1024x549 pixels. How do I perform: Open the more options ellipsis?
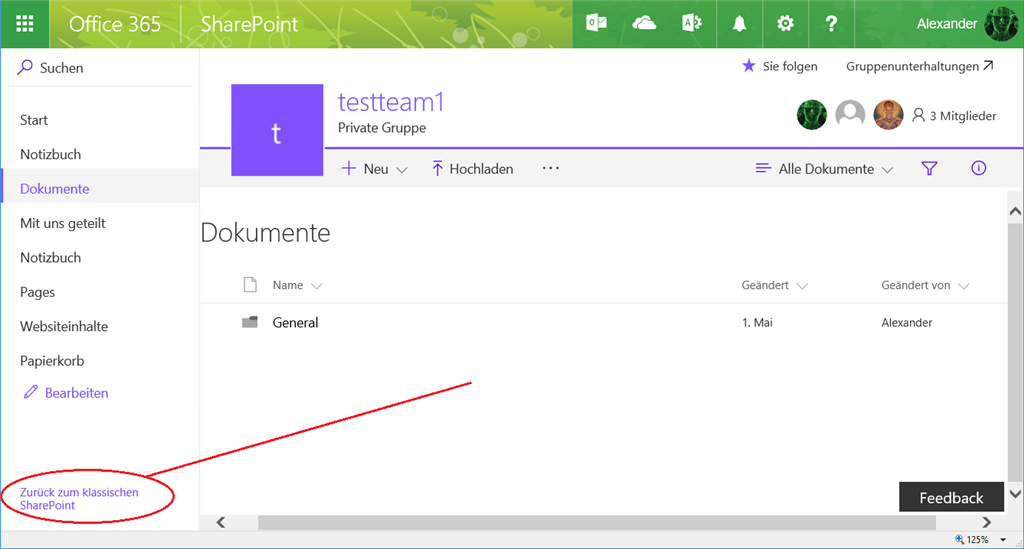tap(551, 168)
